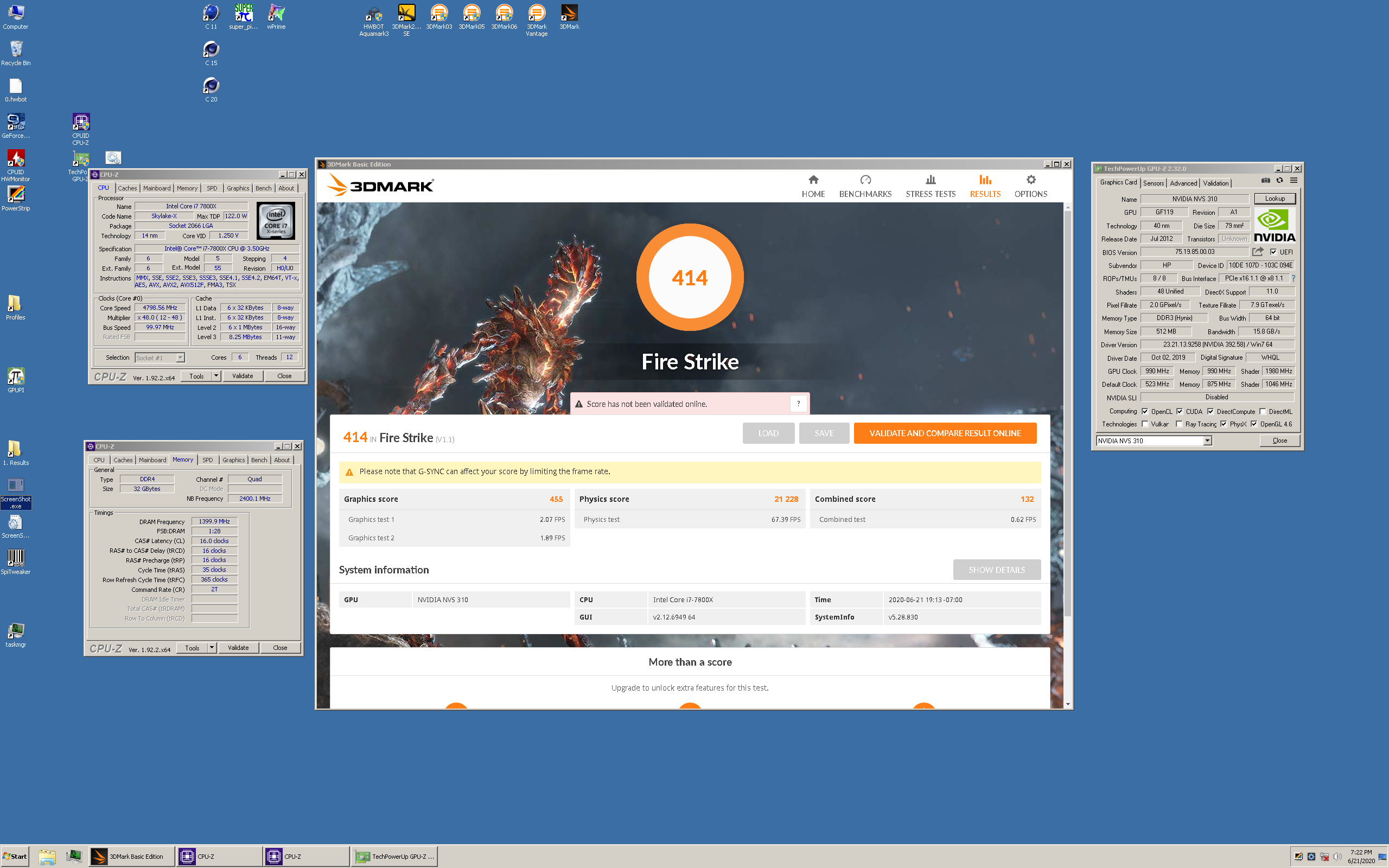This screenshot has width=1389, height=868.
Task: Toggle the DirectCompute checkbox
Action: (1210, 411)
